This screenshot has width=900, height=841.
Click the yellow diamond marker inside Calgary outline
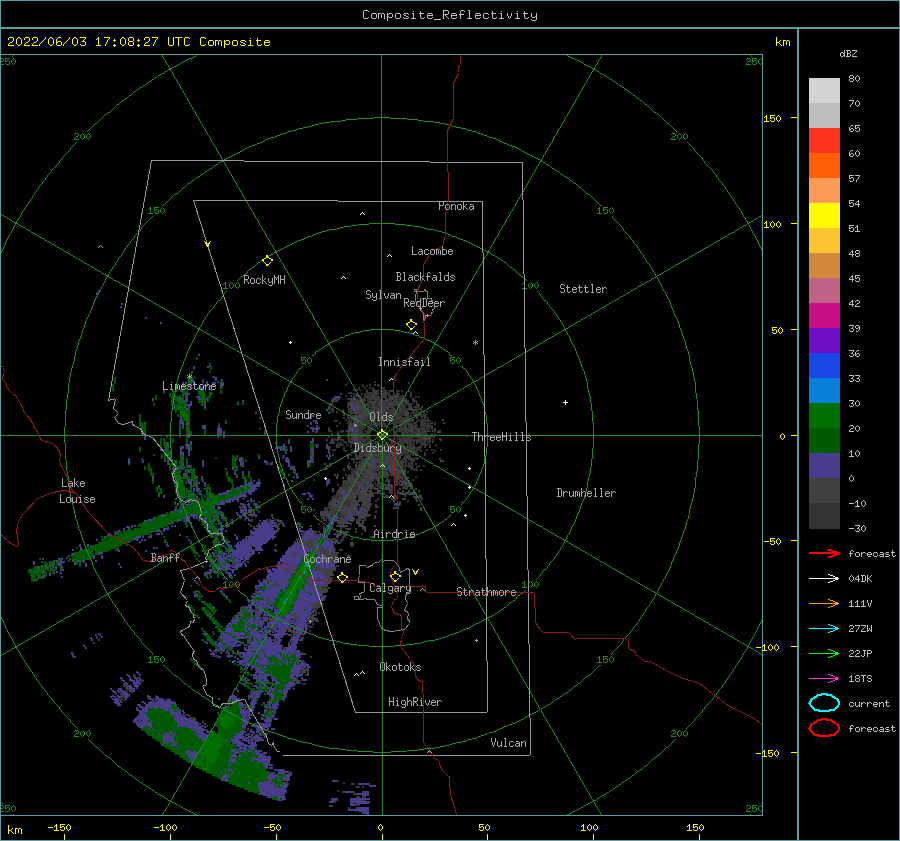395,576
